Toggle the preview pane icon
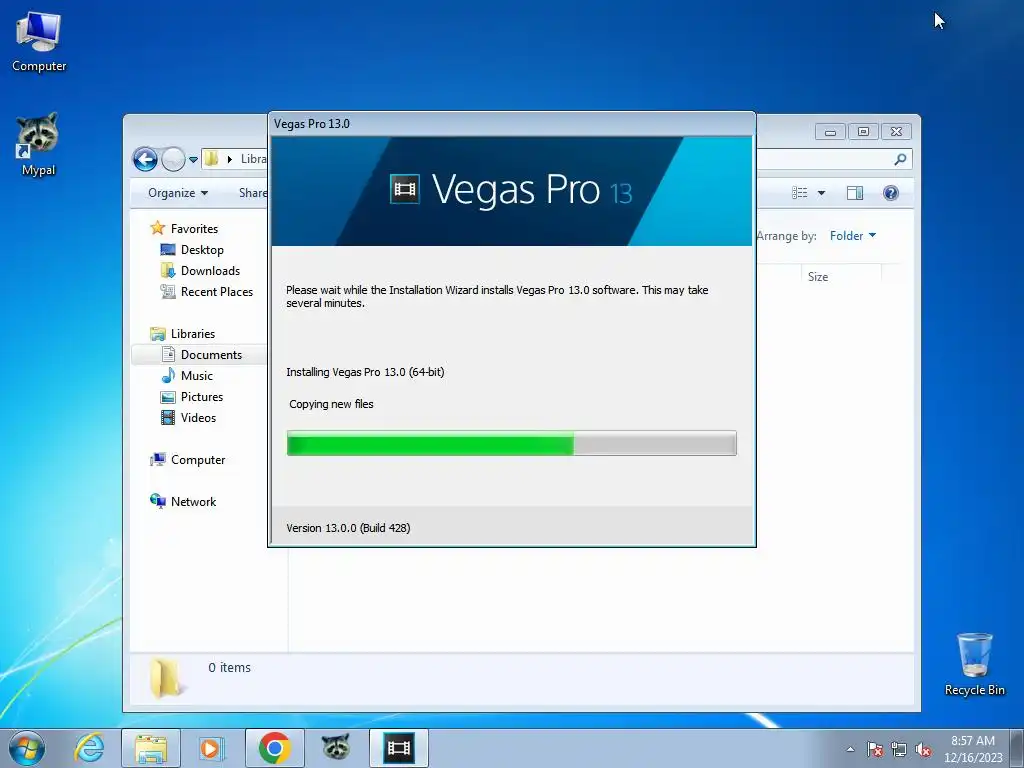 coord(855,193)
